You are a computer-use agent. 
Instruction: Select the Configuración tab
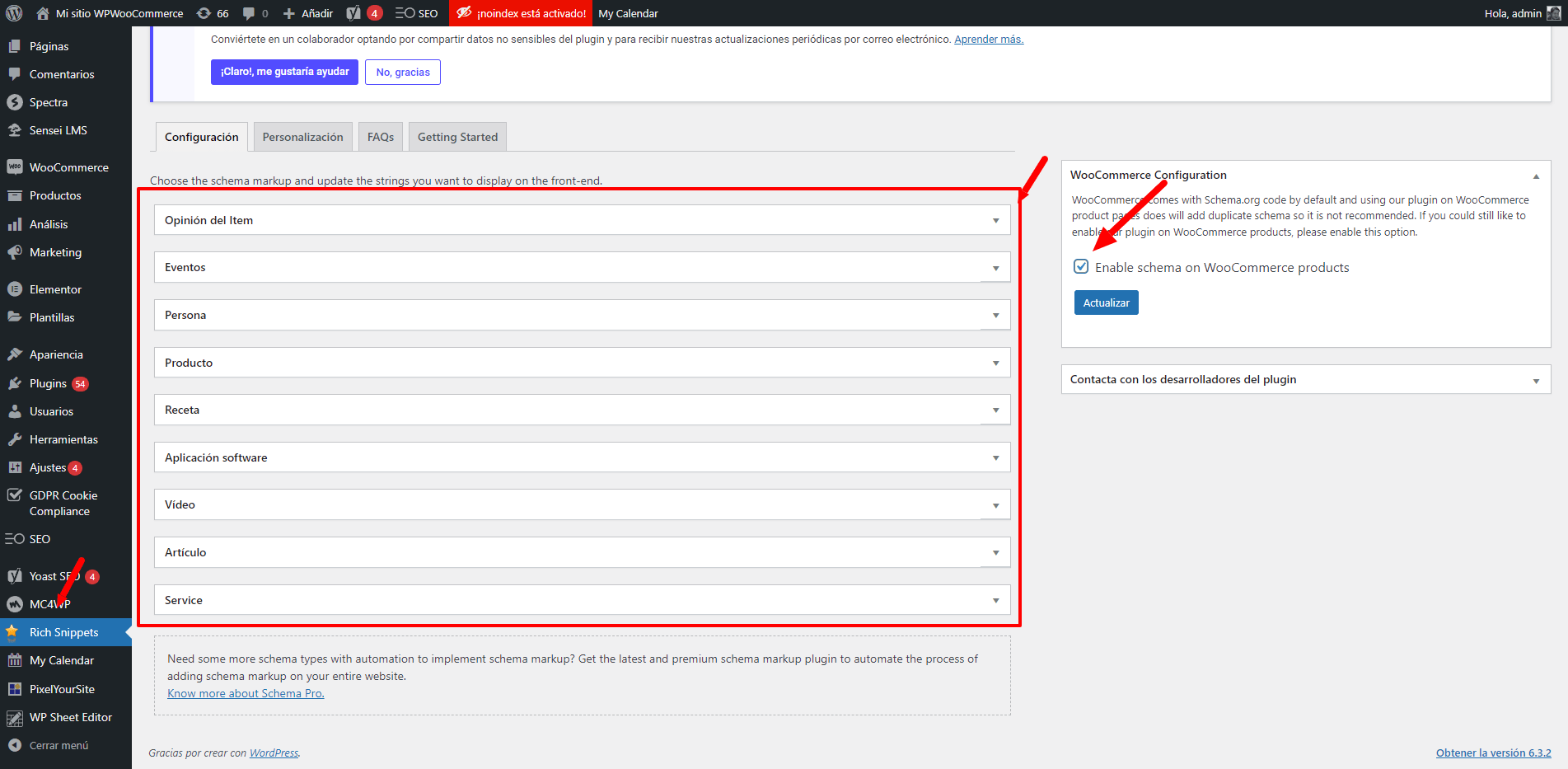pos(202,137)
